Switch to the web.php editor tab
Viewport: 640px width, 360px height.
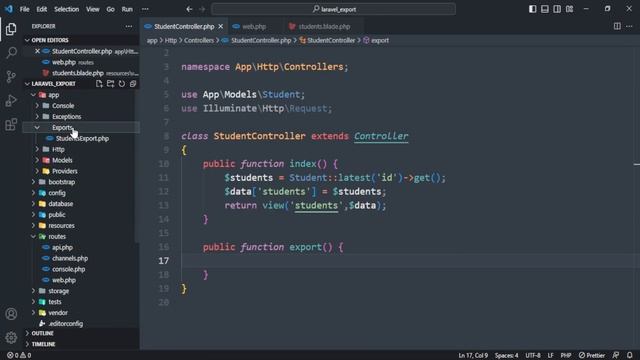point(254,26)
